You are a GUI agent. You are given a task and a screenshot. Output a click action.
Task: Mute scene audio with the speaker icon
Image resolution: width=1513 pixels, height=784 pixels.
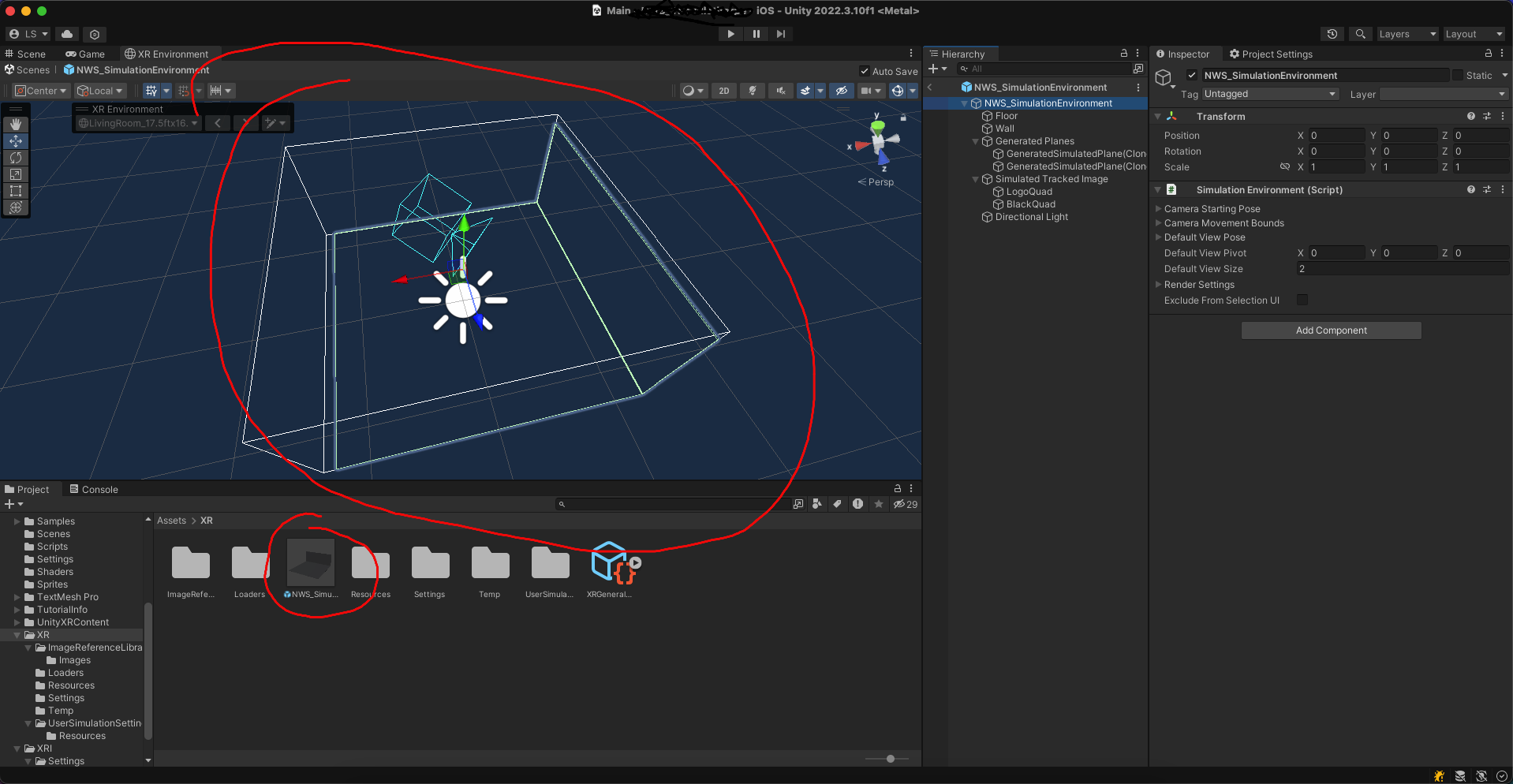point(781,91)
